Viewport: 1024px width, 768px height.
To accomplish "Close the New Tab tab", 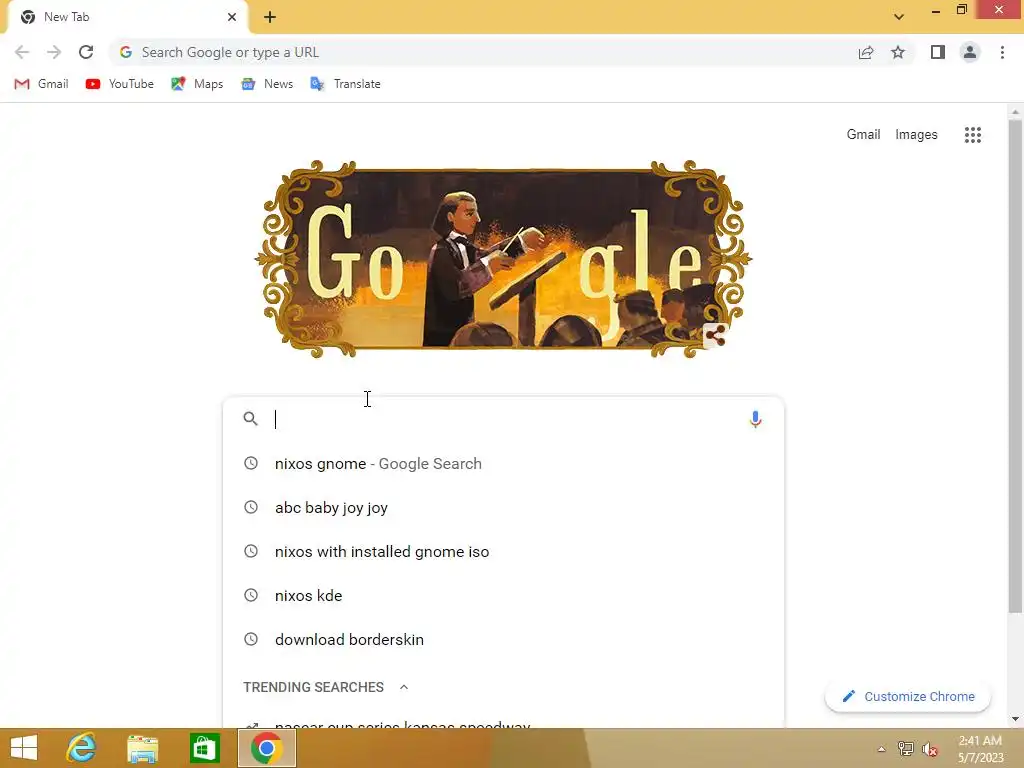I will tap(232, 17).
